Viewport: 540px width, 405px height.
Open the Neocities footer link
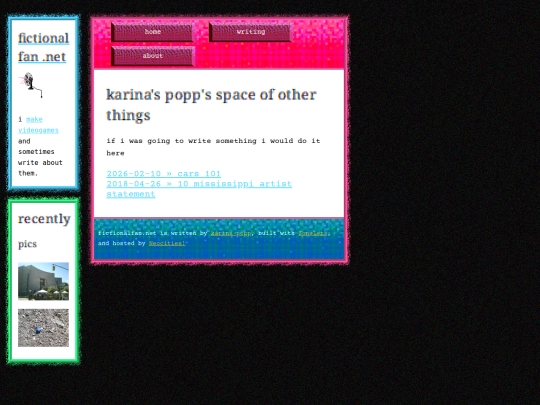coord(167,243)
